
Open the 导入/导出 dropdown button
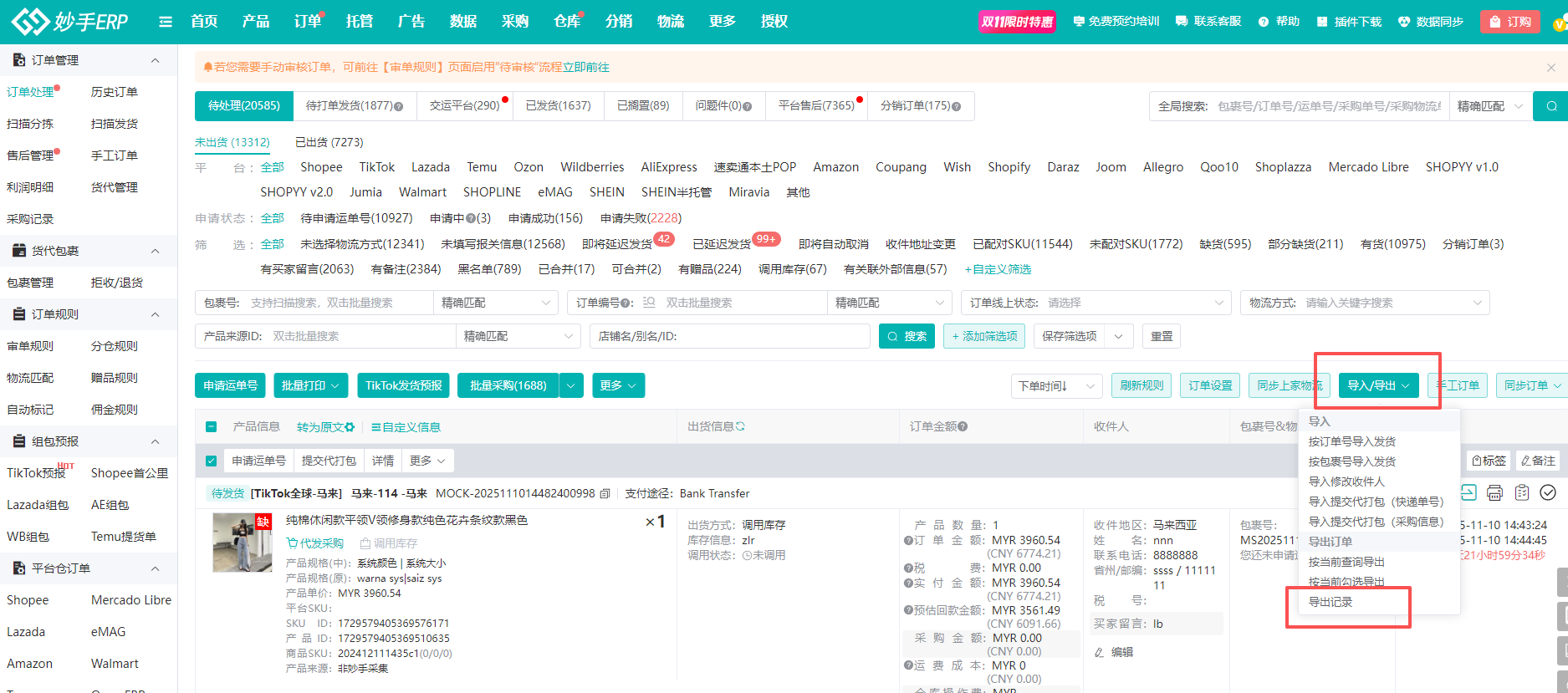1378,385
